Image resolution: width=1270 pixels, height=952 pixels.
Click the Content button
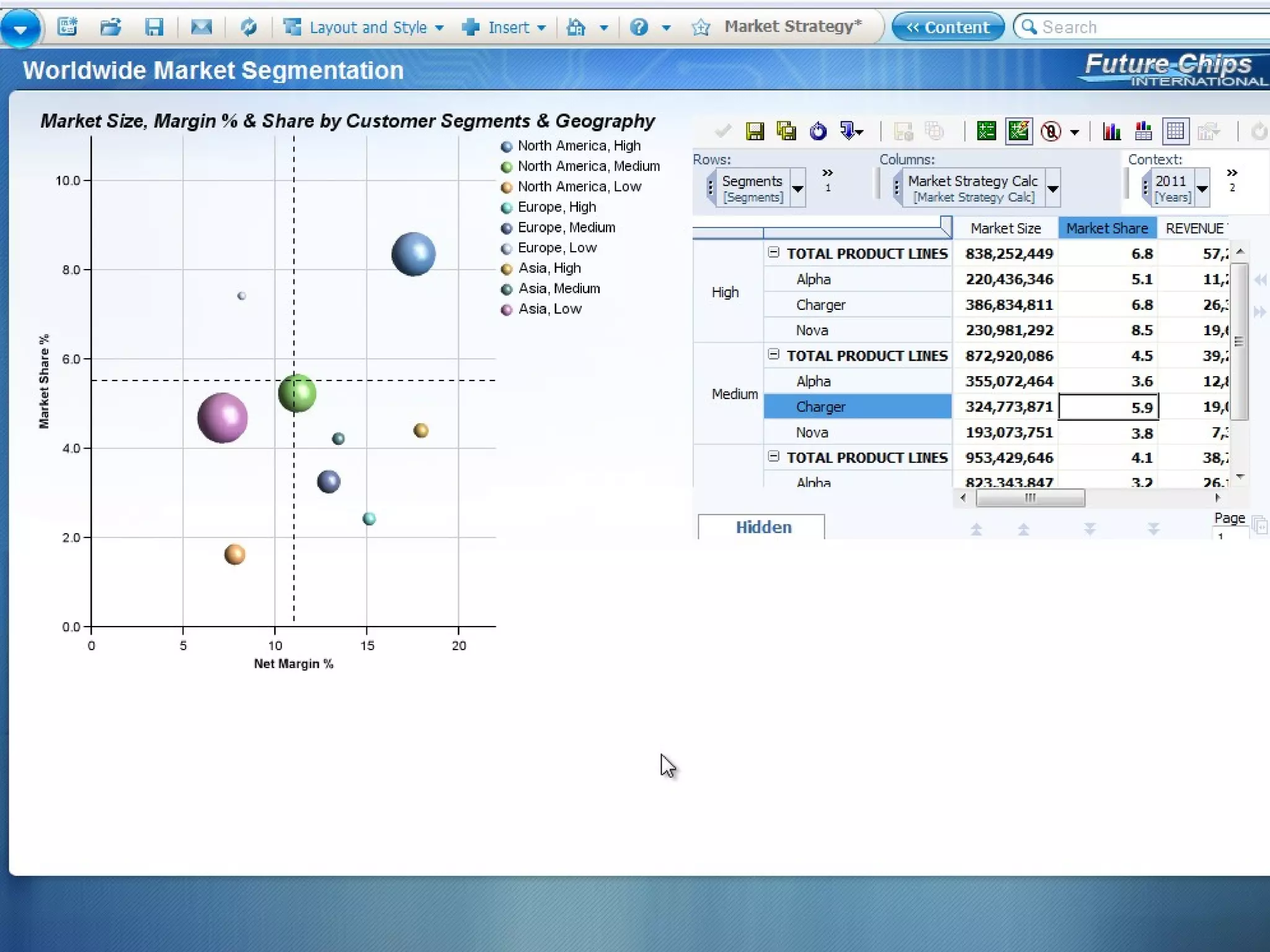(x=948, y=27)
